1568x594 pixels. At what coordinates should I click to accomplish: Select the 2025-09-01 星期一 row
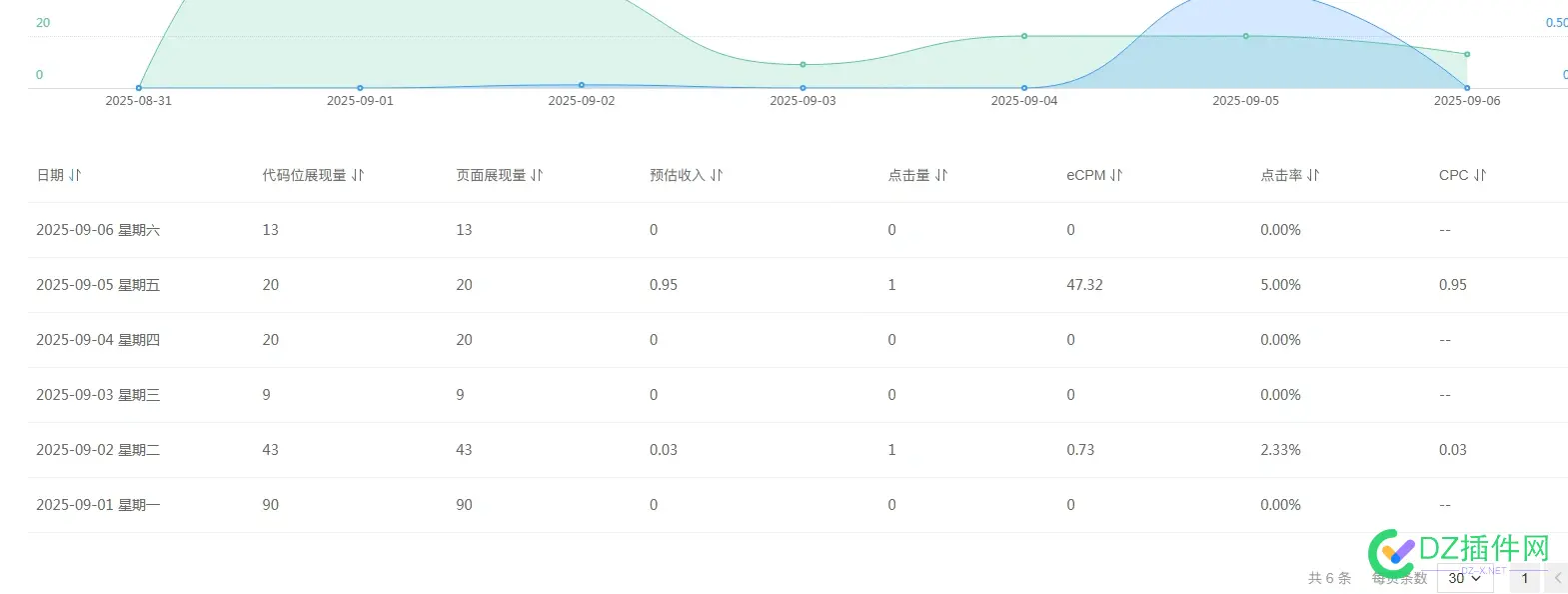[x=98, y=505]
